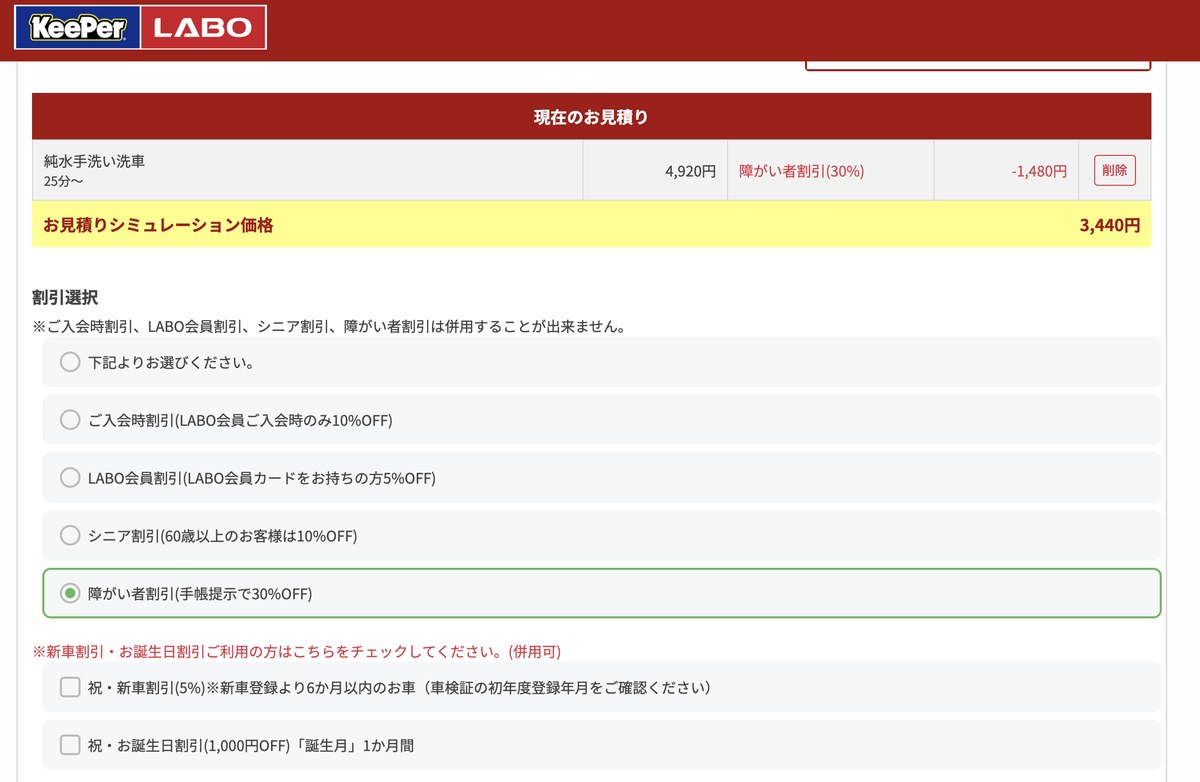Check the 祝・お誕生日割引 1,000円OFF checkbox
The image size is (1200, 782).
(70, 745)
